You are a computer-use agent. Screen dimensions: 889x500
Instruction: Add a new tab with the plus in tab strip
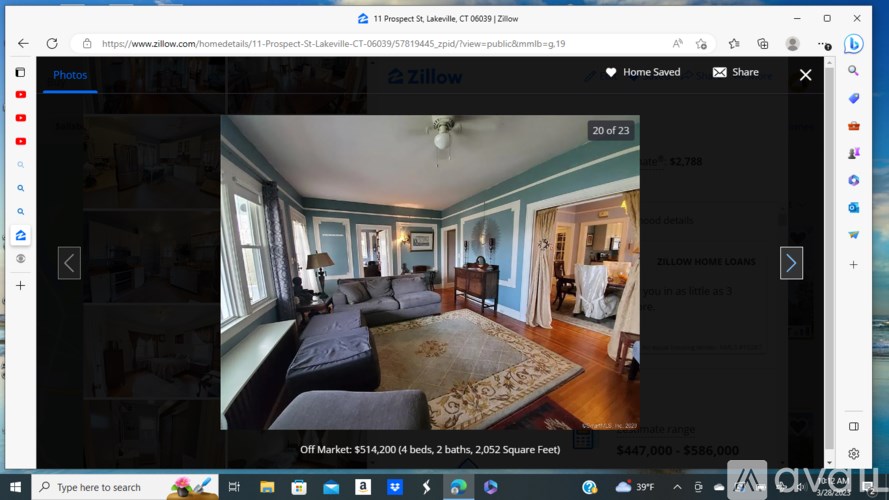coord(20,285)
